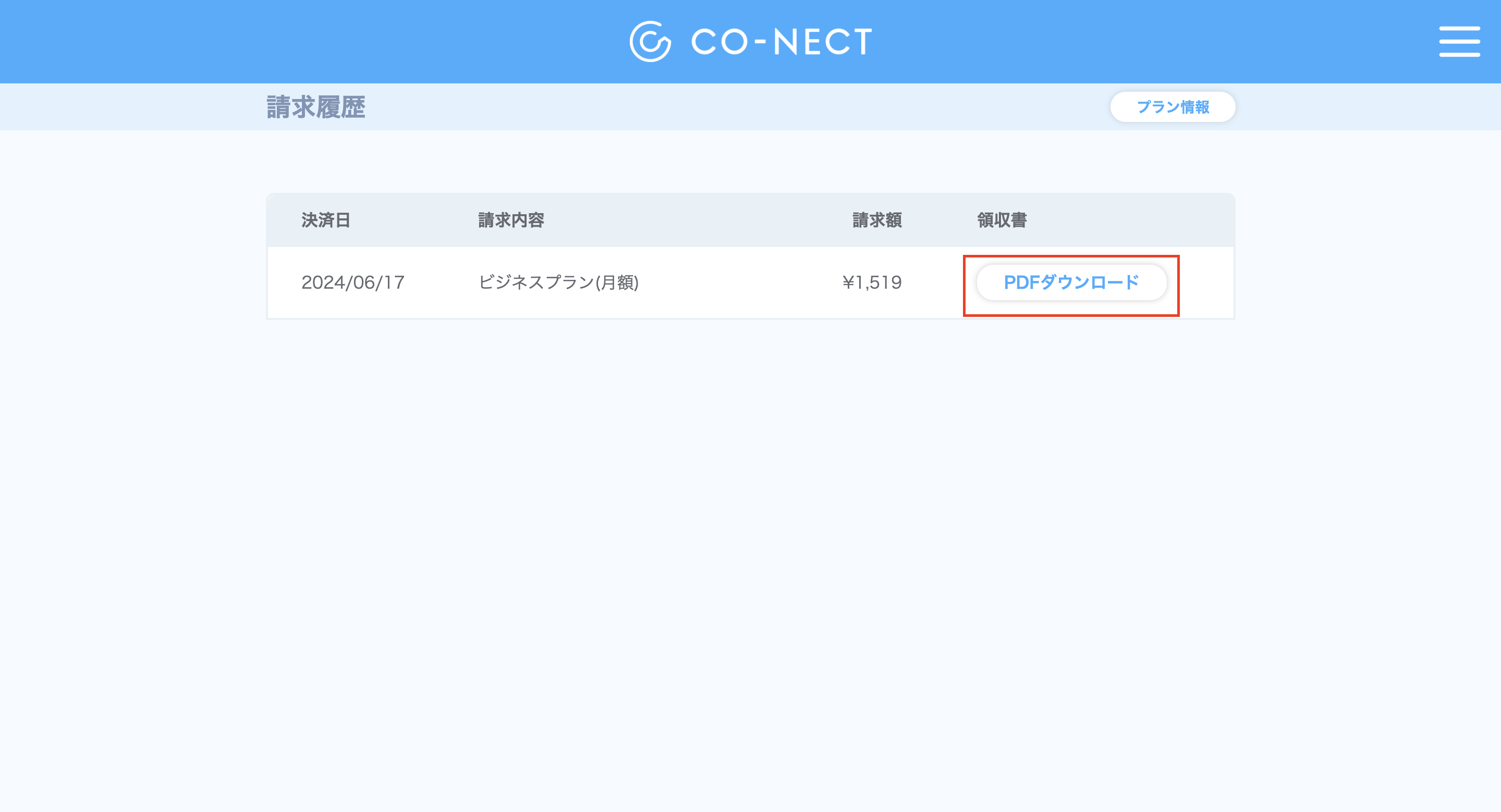Click the 請求履歴 page title
Image resolution: width=1501 pixels, height=812 pixels.
(x=316, y=107)
